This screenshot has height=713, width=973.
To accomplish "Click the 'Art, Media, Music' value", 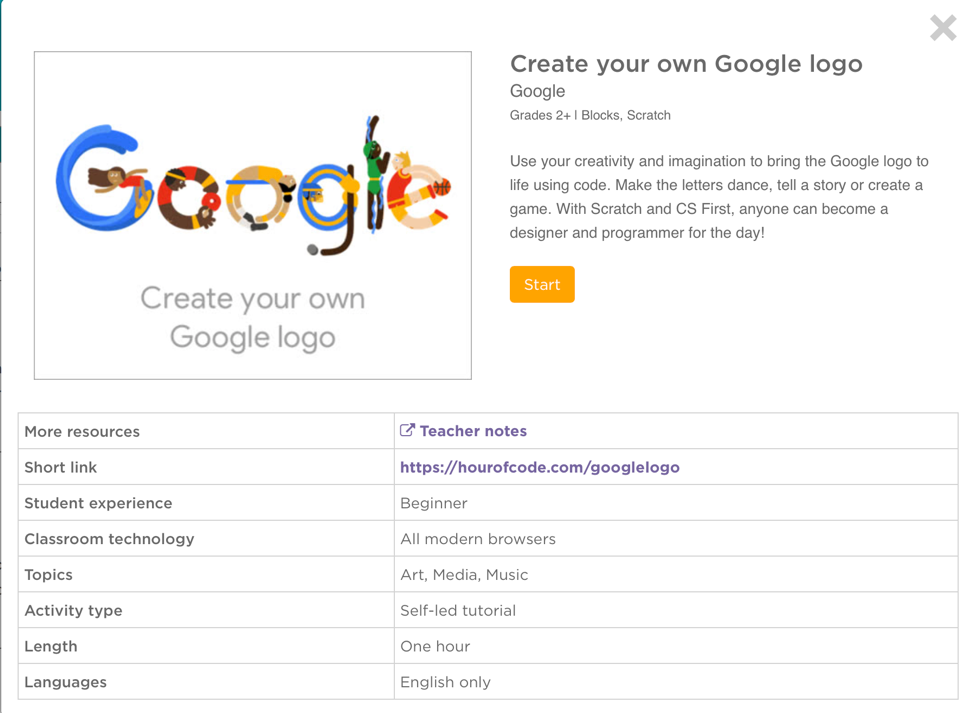I will click(464, 575).
